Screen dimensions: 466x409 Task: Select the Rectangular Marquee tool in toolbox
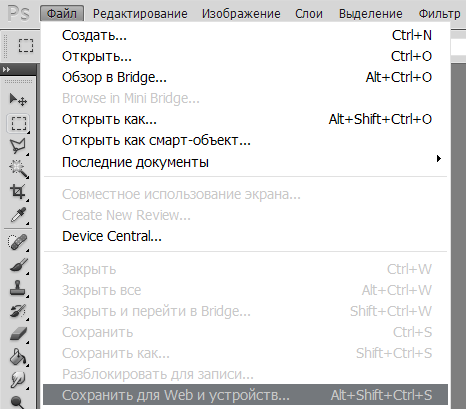tap(19, 123)
